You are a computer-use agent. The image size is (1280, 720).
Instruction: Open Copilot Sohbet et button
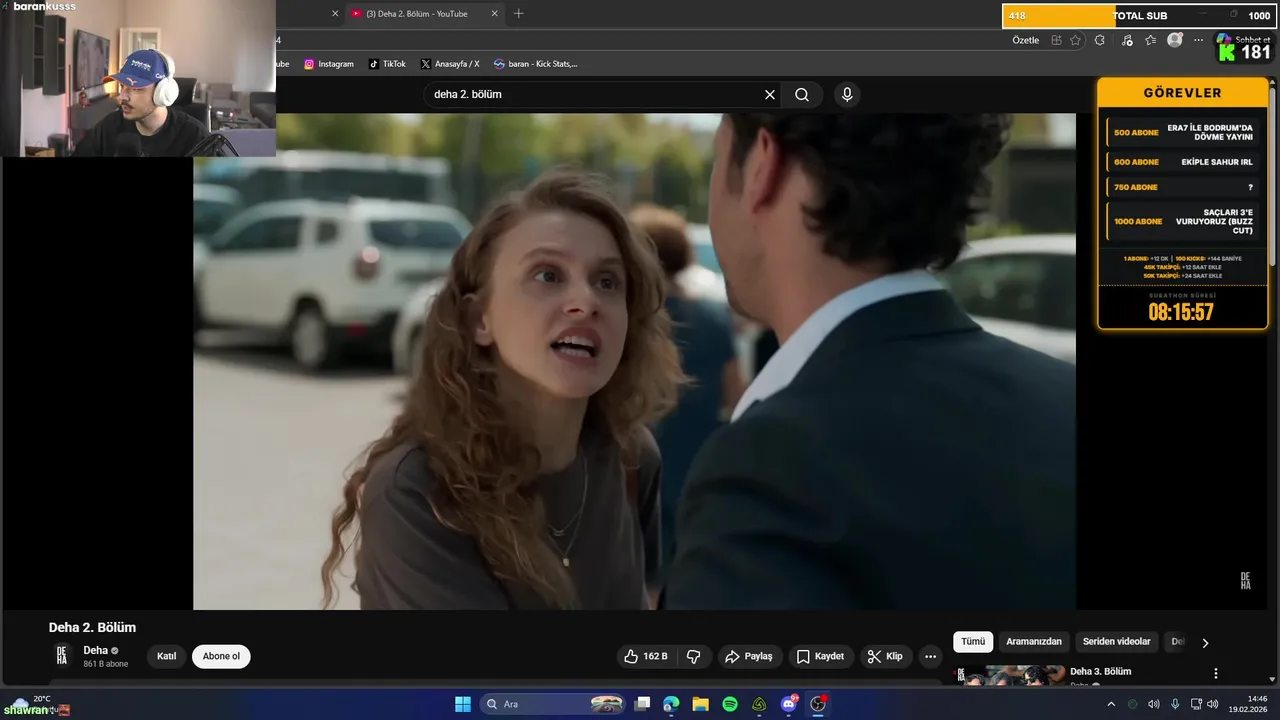click(1243, 40)
